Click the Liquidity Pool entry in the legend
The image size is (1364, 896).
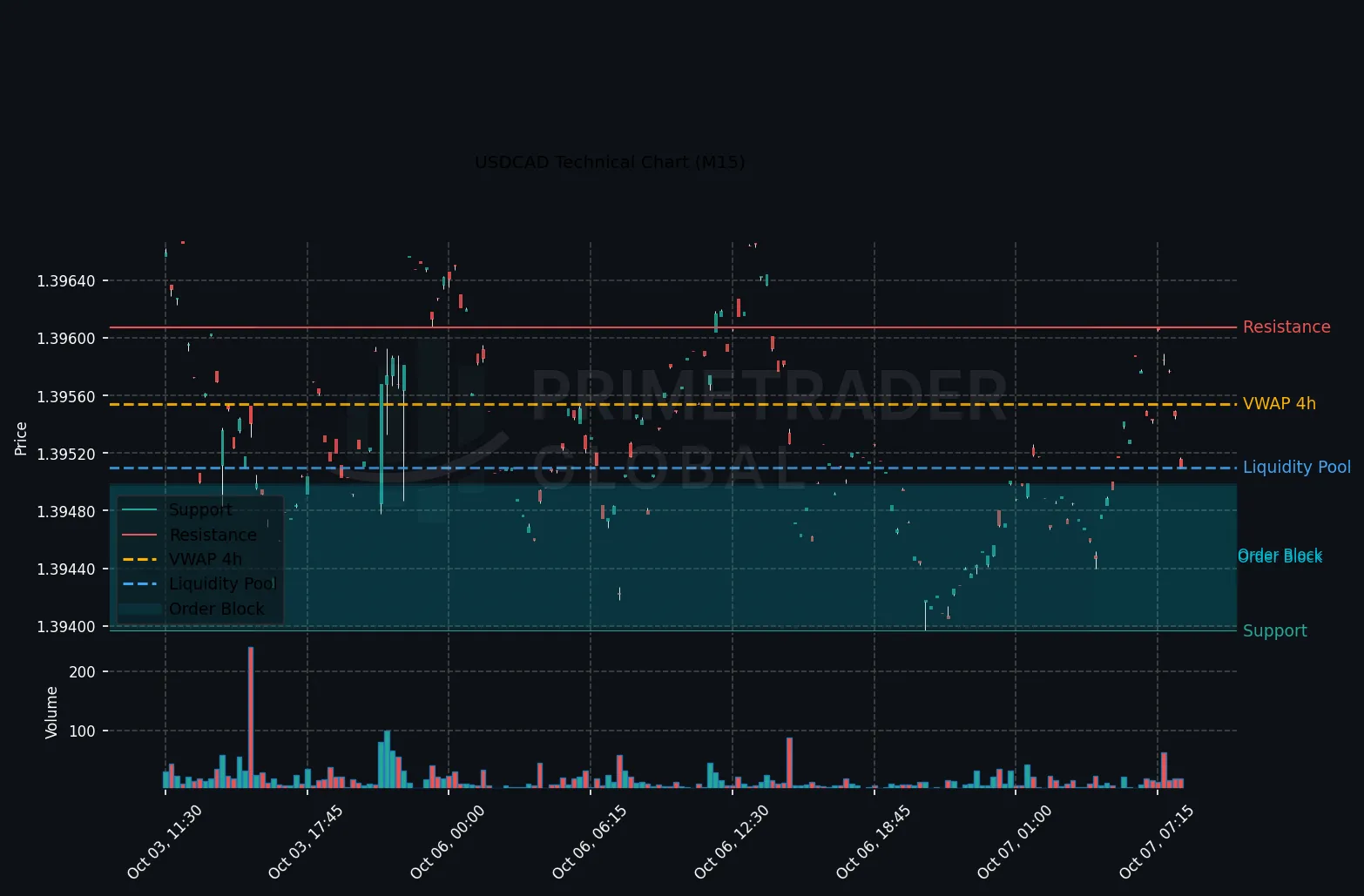pos(223,583)
